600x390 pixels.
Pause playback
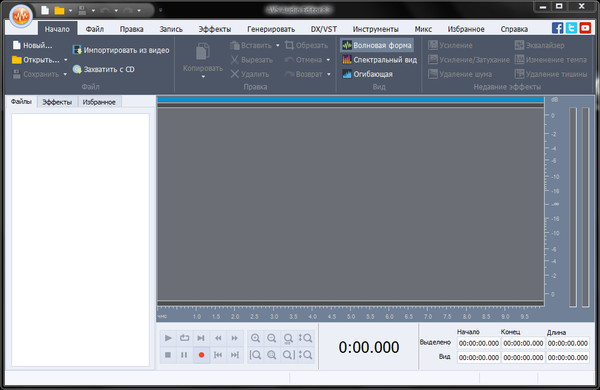(184, 355)
